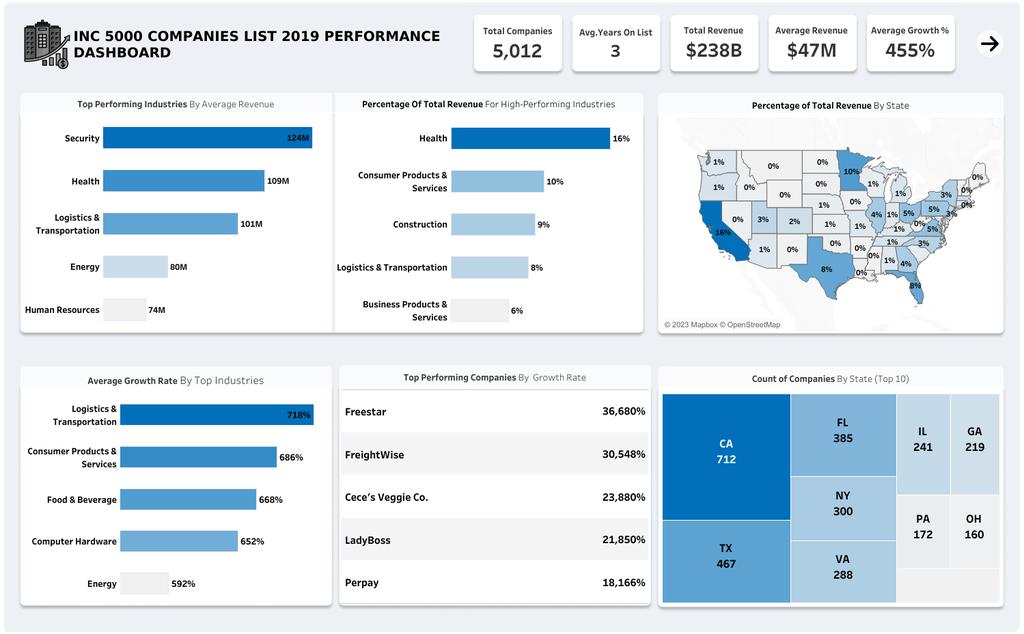The image size is (1024, 634).
Task: Click the LadyBoss company row
Action: [x=494, y=539]
